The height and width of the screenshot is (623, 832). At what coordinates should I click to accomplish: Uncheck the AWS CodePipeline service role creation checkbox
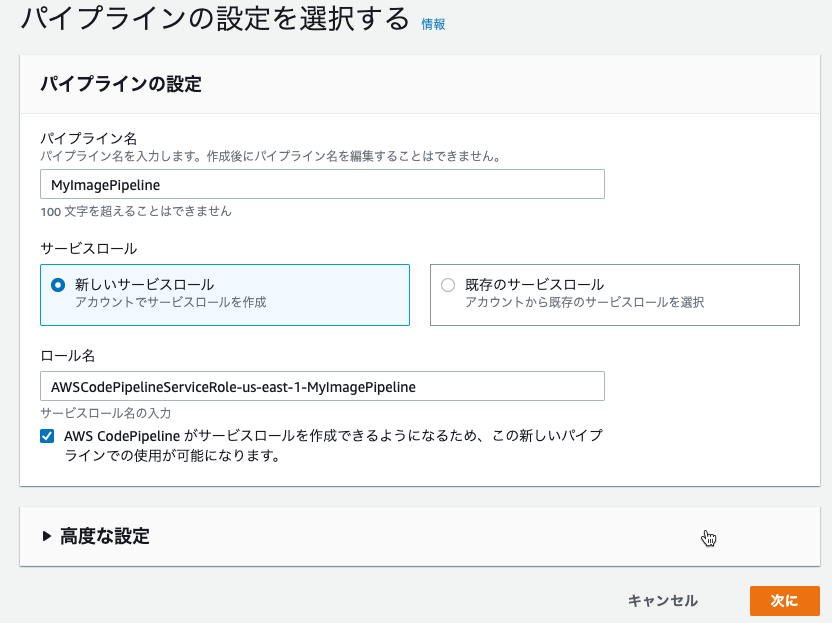pyautogui.click(x=47, y=436)
